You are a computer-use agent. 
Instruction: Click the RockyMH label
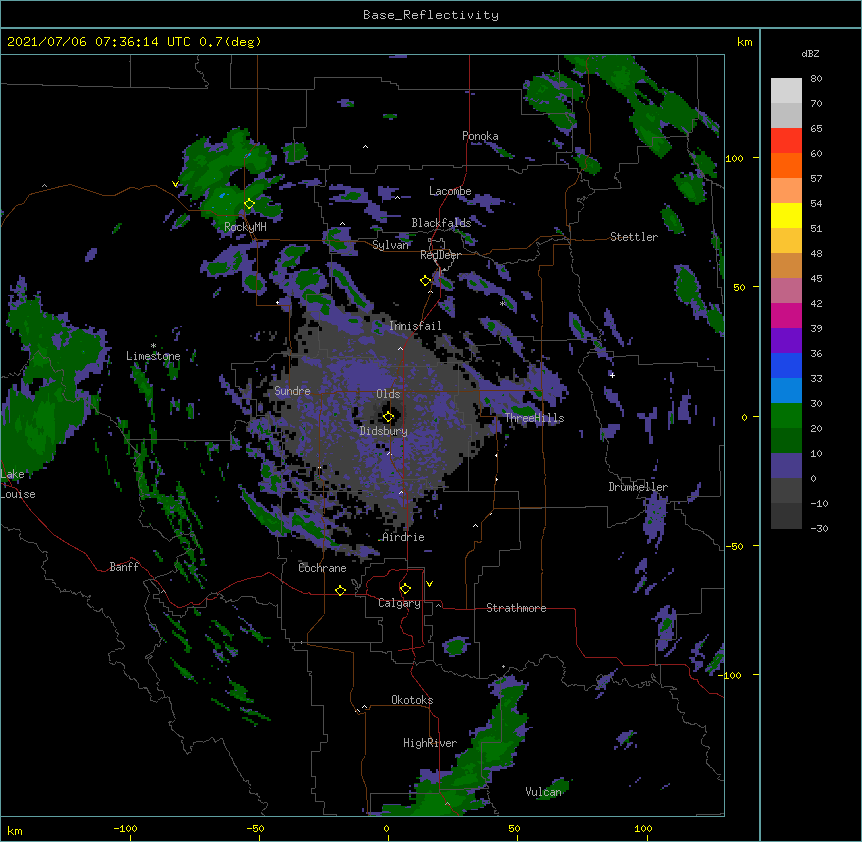tap(245, 227)
